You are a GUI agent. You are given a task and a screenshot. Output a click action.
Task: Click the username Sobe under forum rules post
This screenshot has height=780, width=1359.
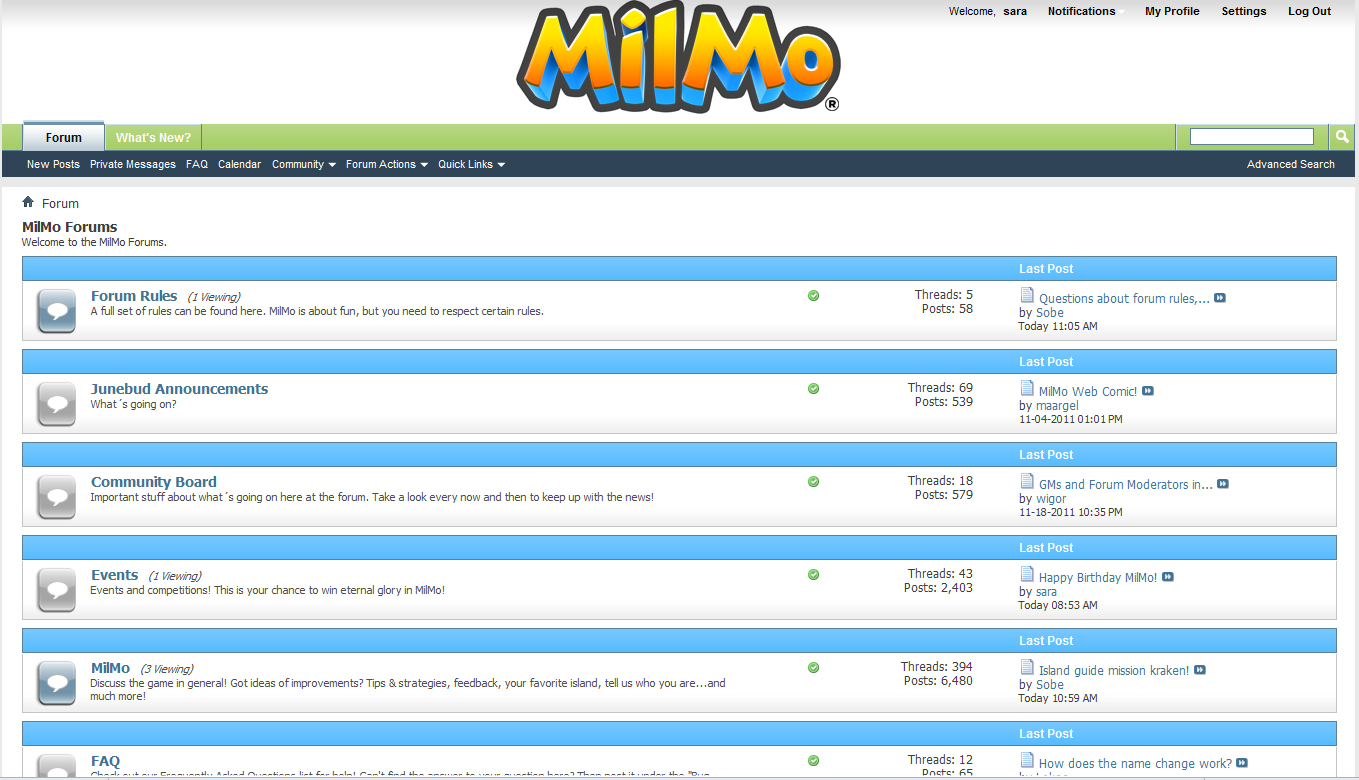(x=1049, y=312)
